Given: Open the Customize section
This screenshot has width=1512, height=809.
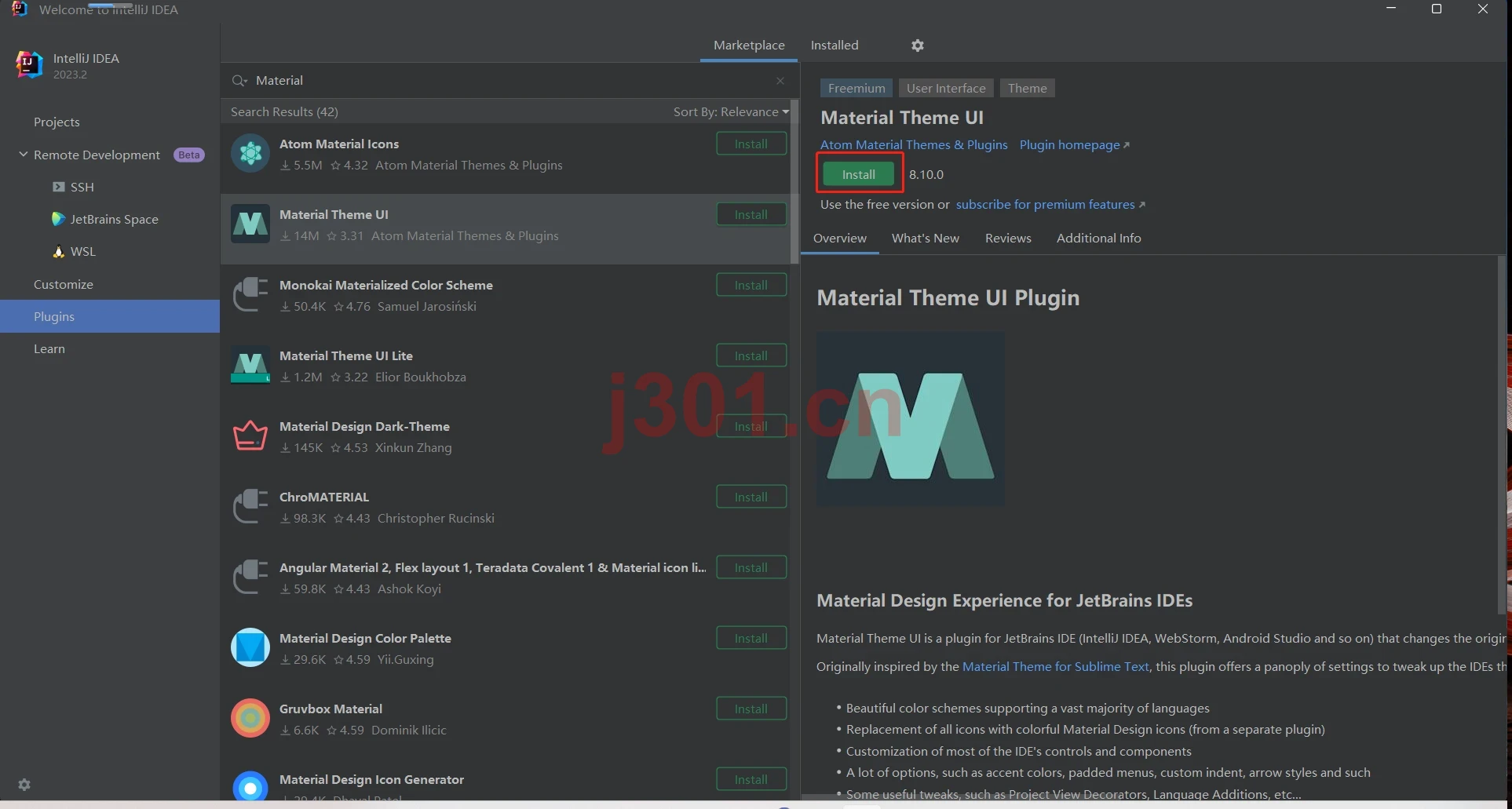Looking at the screenshot, I should pos(110,284).
